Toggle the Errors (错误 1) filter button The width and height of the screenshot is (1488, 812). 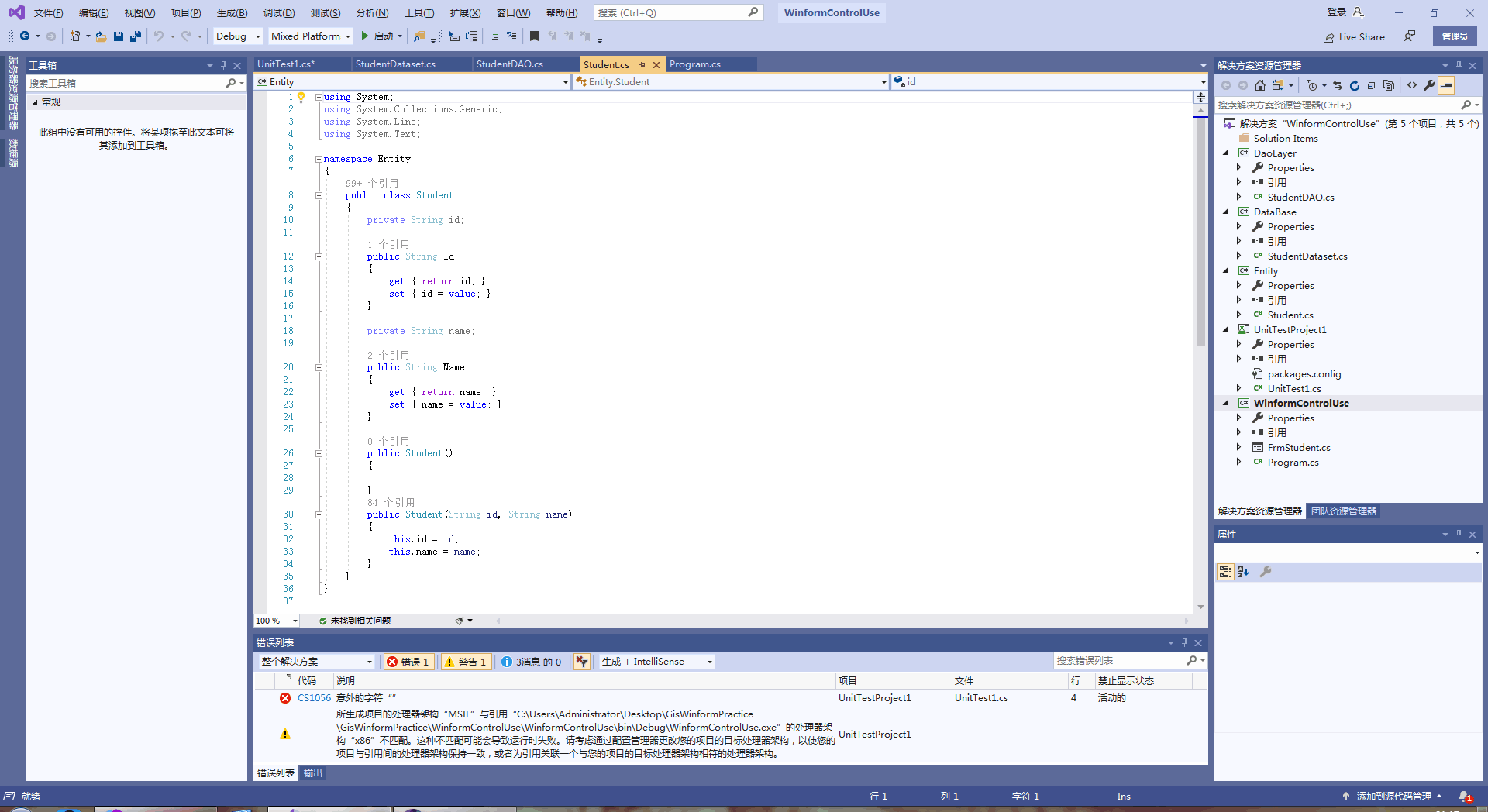coord(408,662)
